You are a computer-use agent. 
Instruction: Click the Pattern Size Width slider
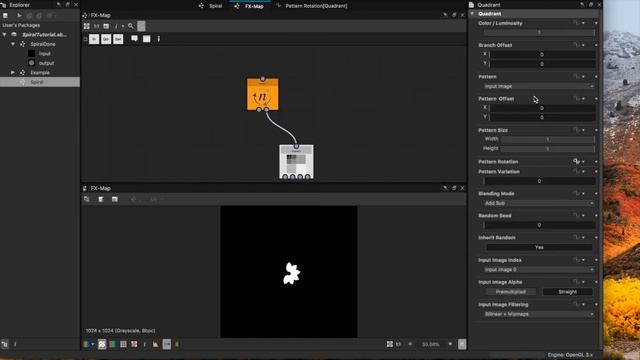tap(548, 139)
